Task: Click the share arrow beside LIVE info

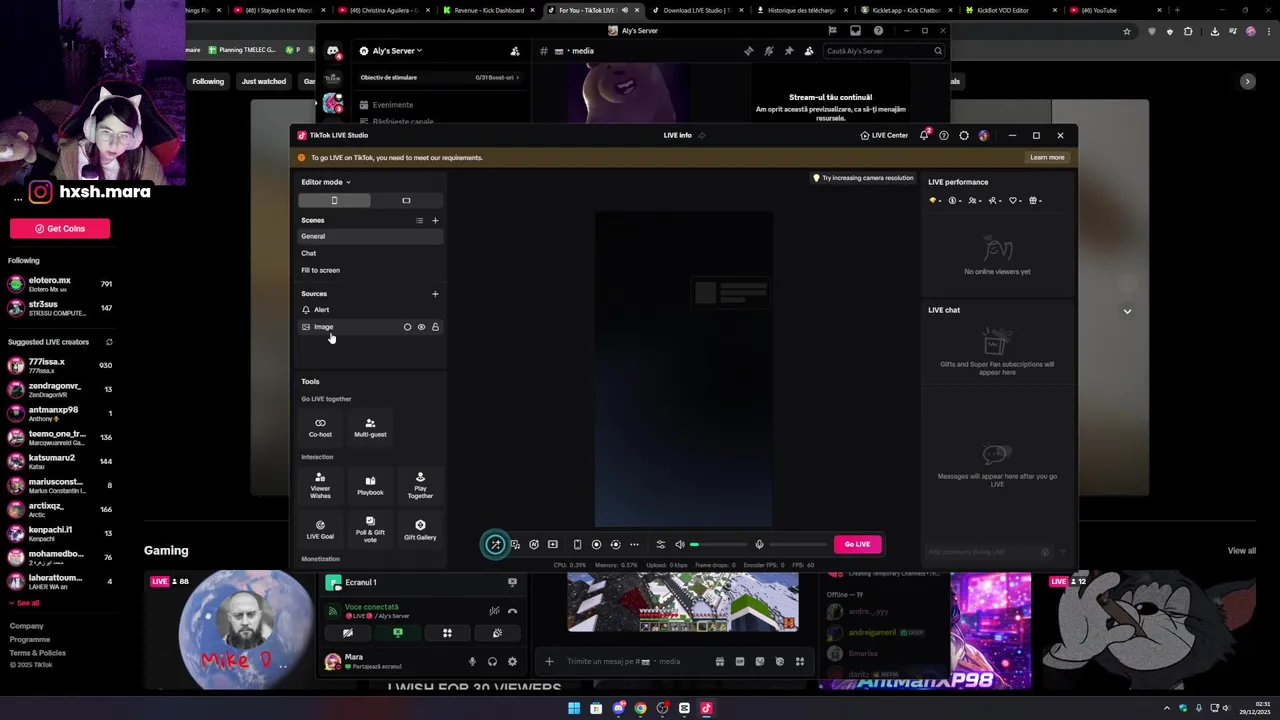Action: coord(702,135)
